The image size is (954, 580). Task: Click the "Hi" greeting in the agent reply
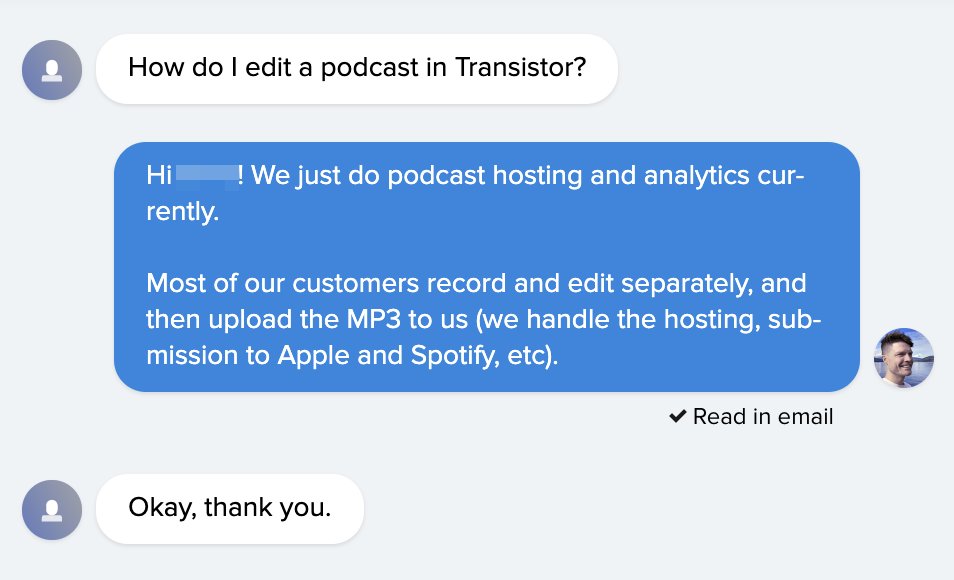tap(160, 177)
